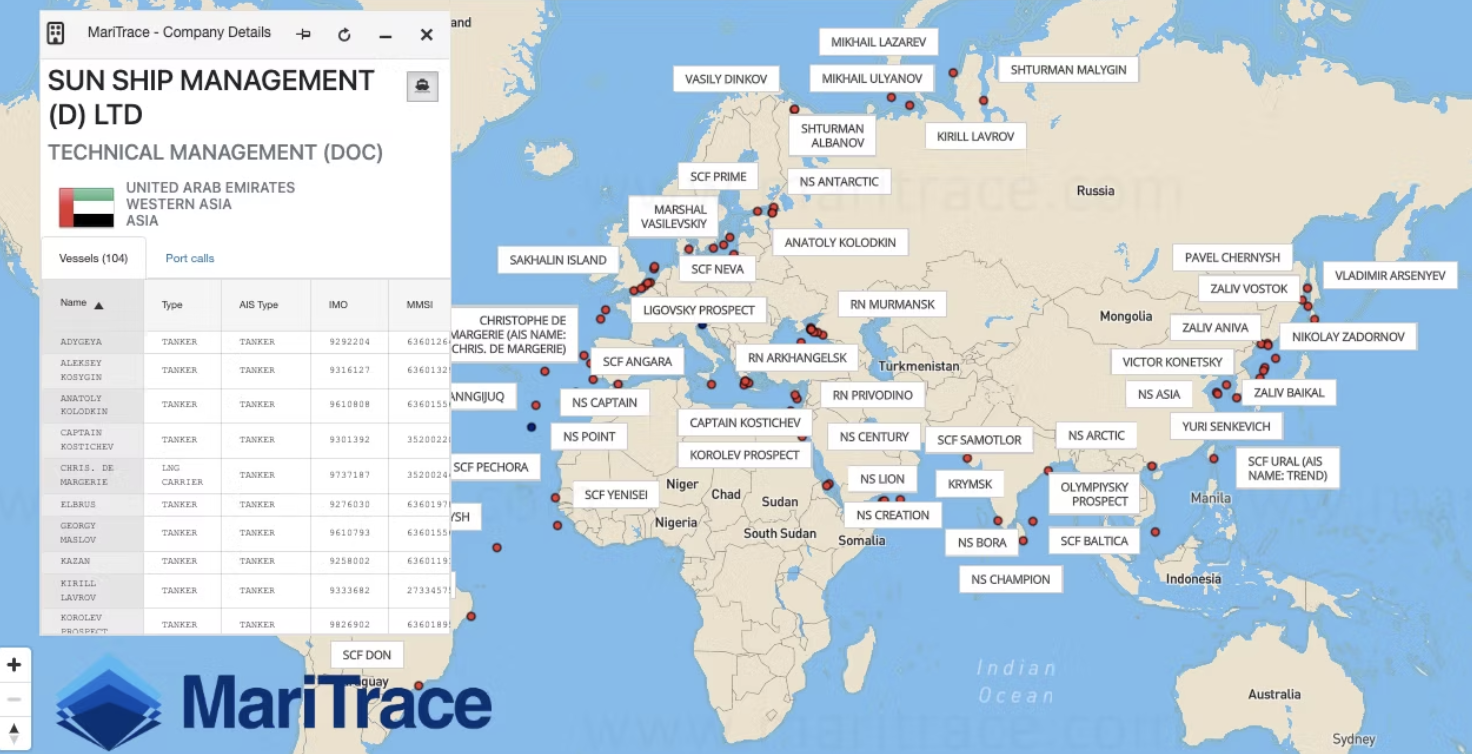Viewport: 1472px width, 754px height.
Task: Select the ELBRUS vessel row
Action: (245, 505)
